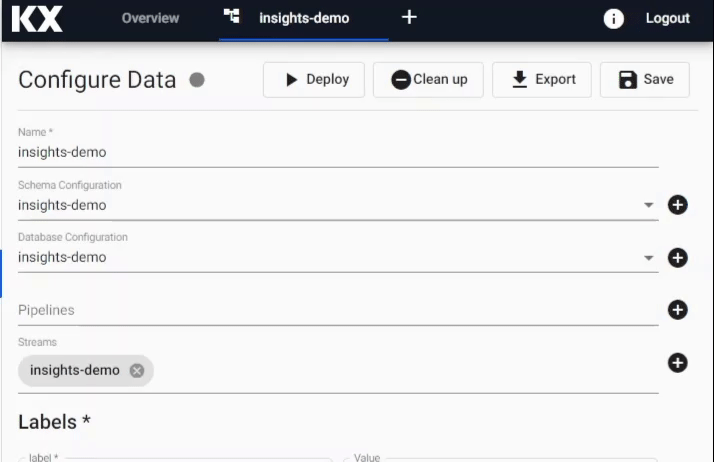The width and height of the screenshot is (714, 462).
Task: Click the grey status indicator dot
Action: 197,80
